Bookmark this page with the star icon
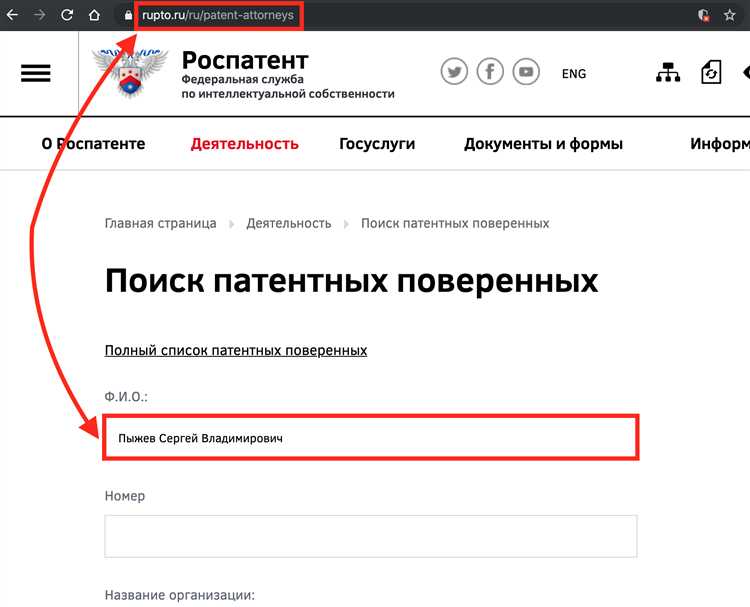 [x=729, y=15]
